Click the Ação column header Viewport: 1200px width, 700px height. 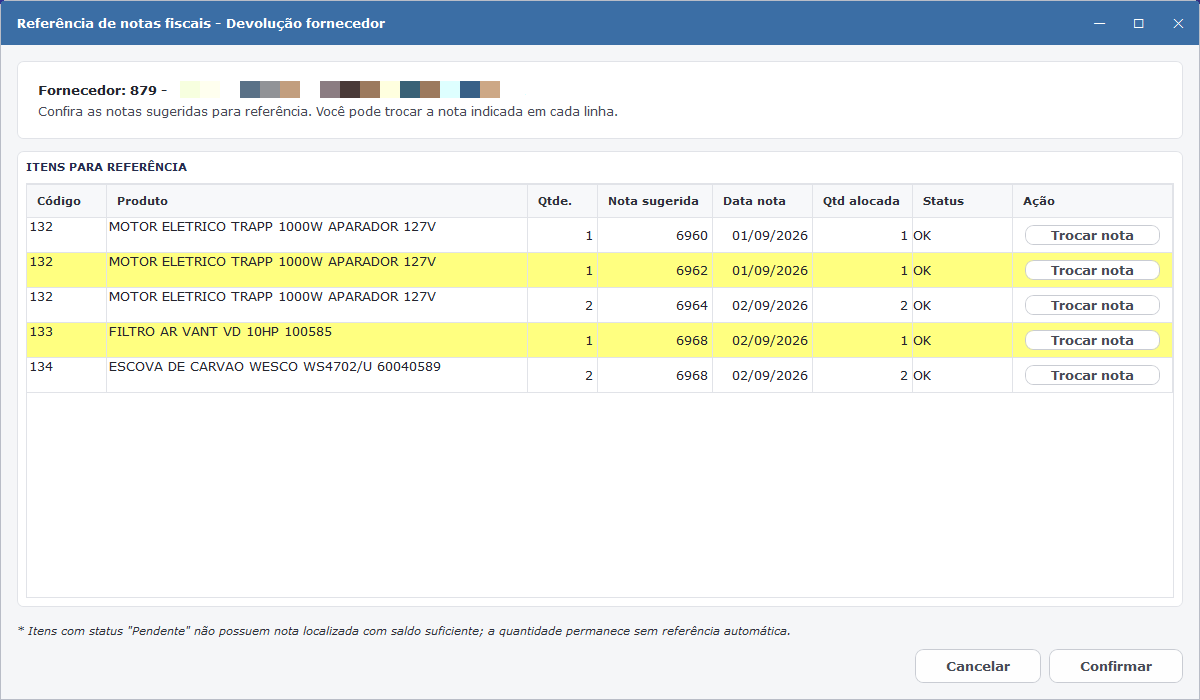click(x=1092, y=201)
